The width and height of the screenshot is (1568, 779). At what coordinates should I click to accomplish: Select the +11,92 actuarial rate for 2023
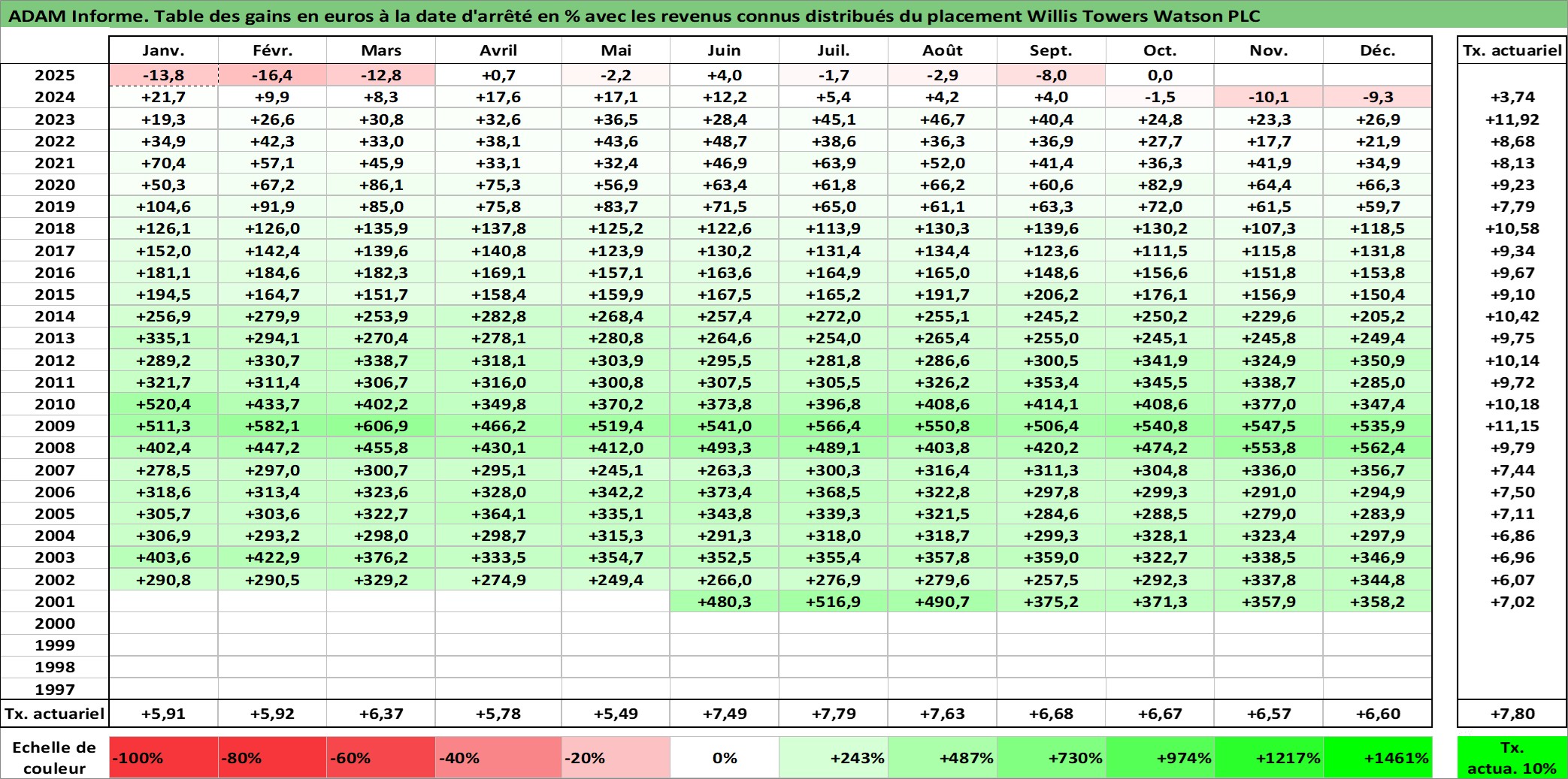[x=1512, y=119]
